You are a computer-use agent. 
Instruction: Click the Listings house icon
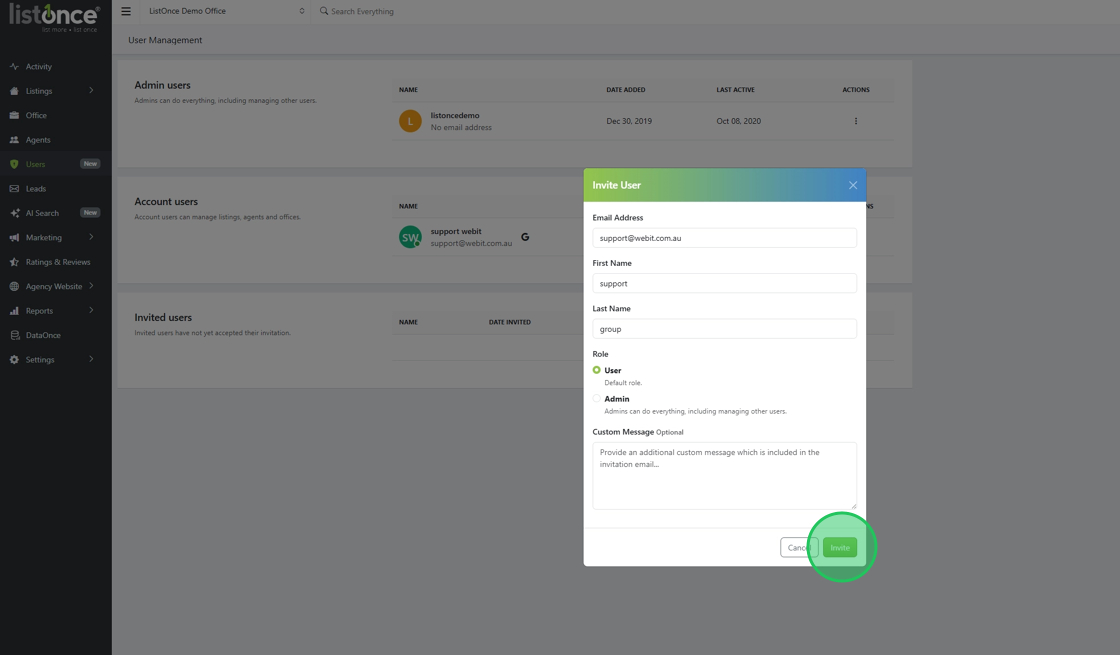tap(14, 91)
